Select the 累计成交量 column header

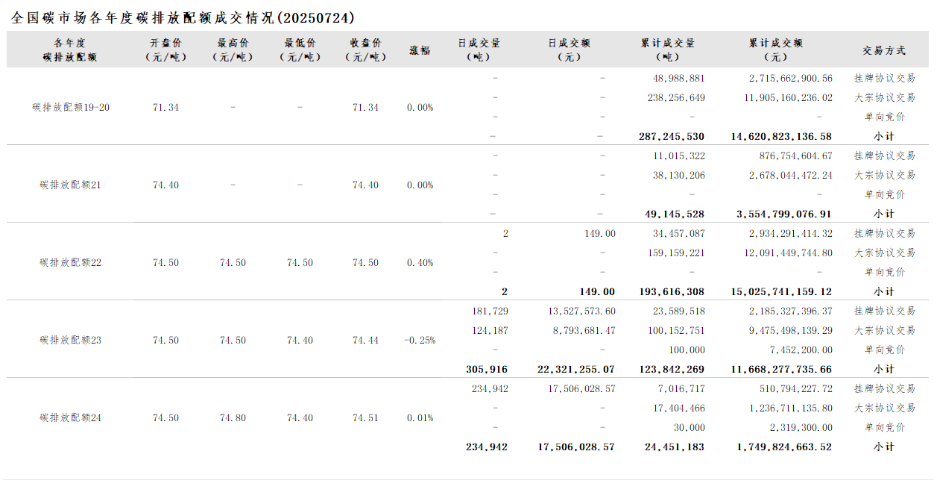click(667, 50)
